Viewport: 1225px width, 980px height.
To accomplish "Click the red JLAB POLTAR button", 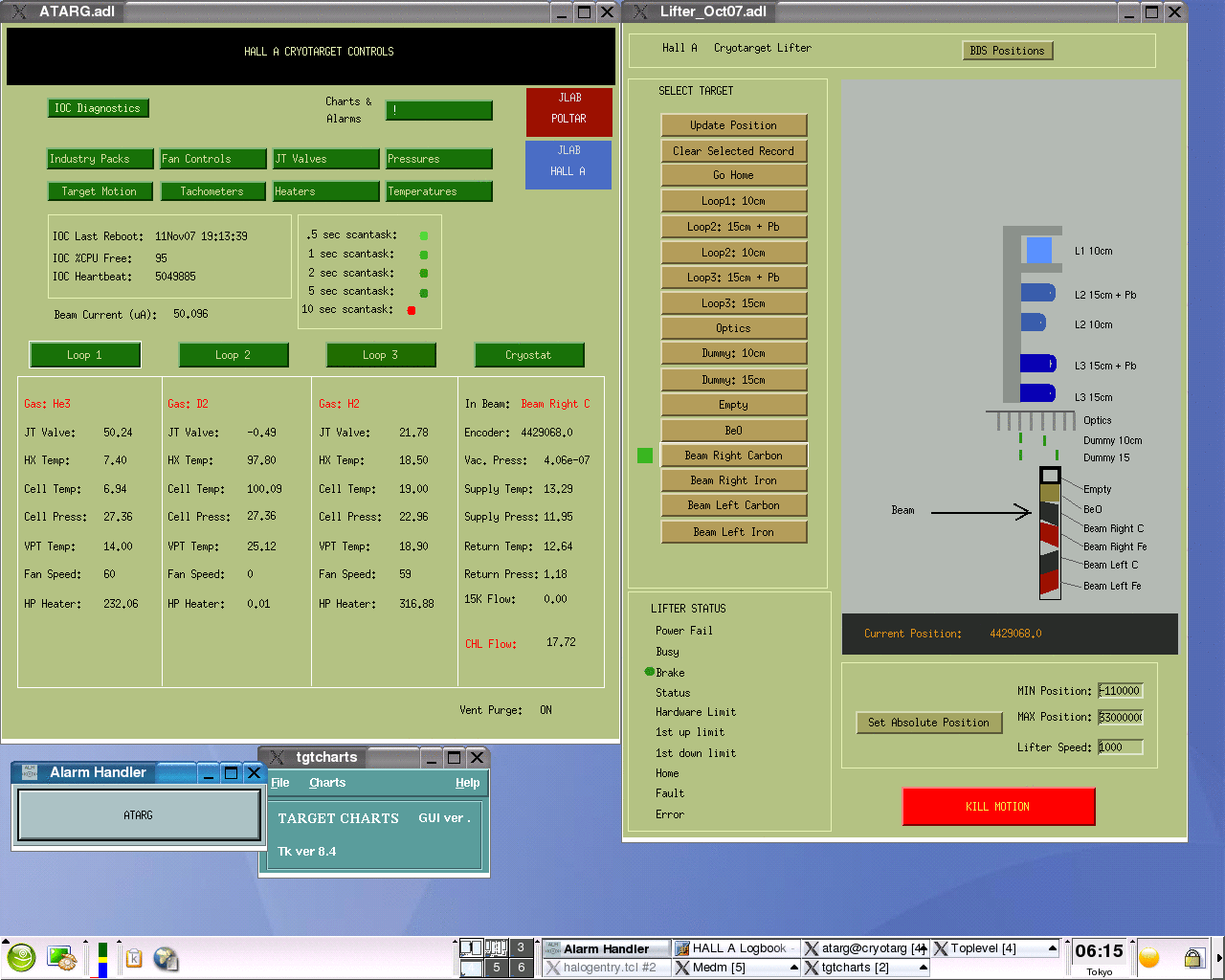I will point(568,112).
